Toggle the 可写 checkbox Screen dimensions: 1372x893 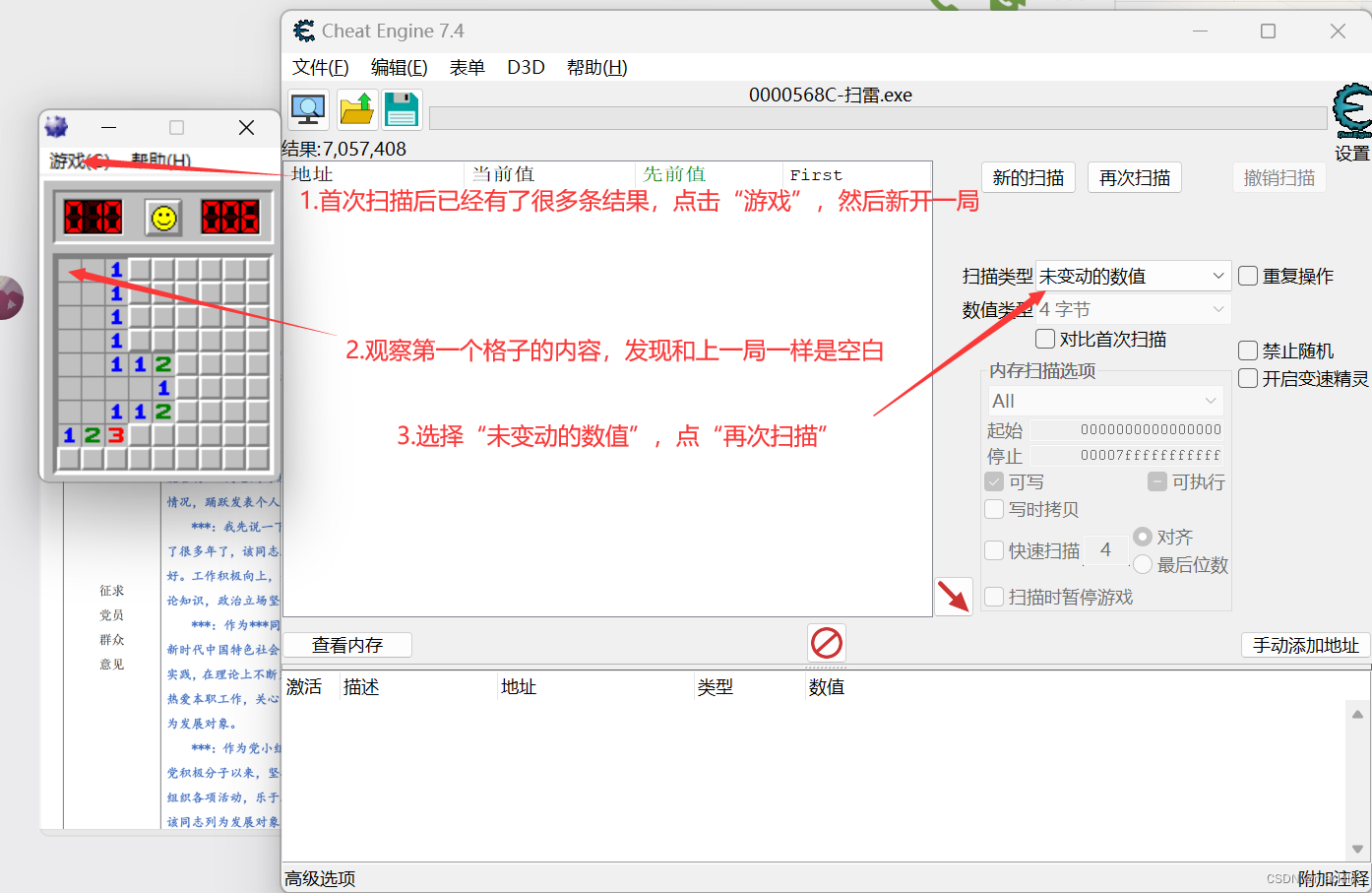994,481
